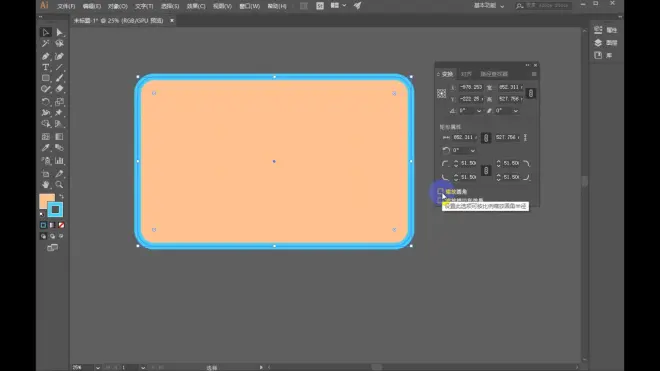Open the 窗口(W) menu
660x371 pixels.
249,6
